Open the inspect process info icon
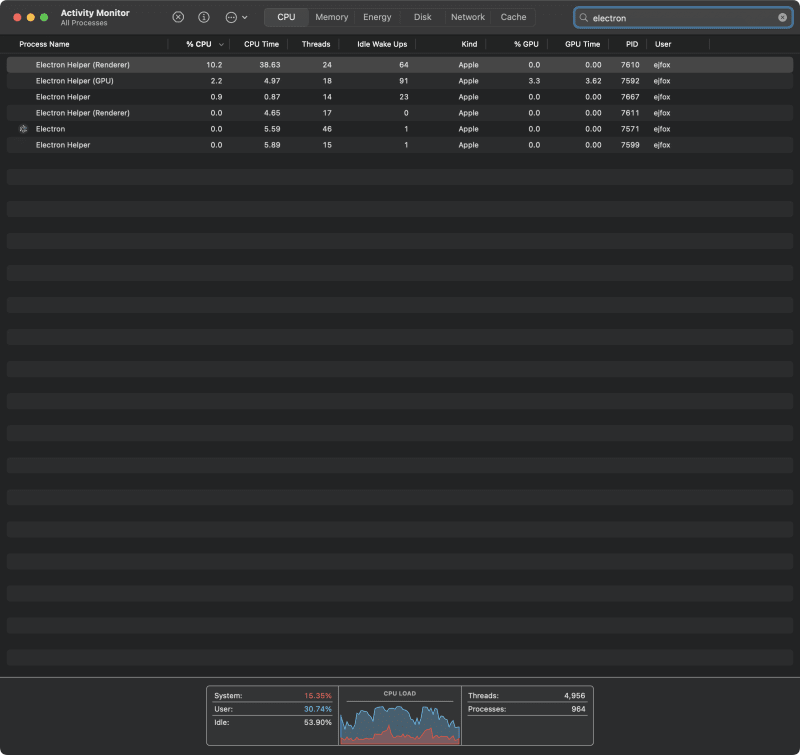Image resolution: width=800 pixels, height=755 pixels. pos(205,16)
